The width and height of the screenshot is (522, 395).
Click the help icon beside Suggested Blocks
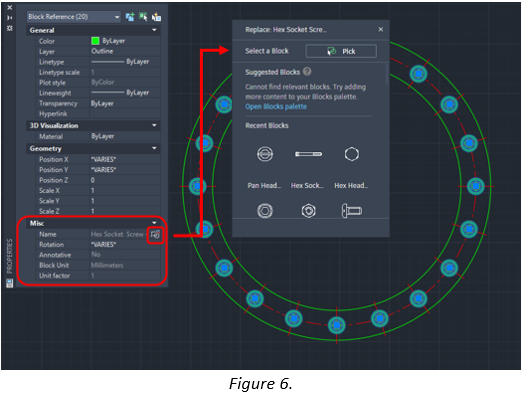307,71
